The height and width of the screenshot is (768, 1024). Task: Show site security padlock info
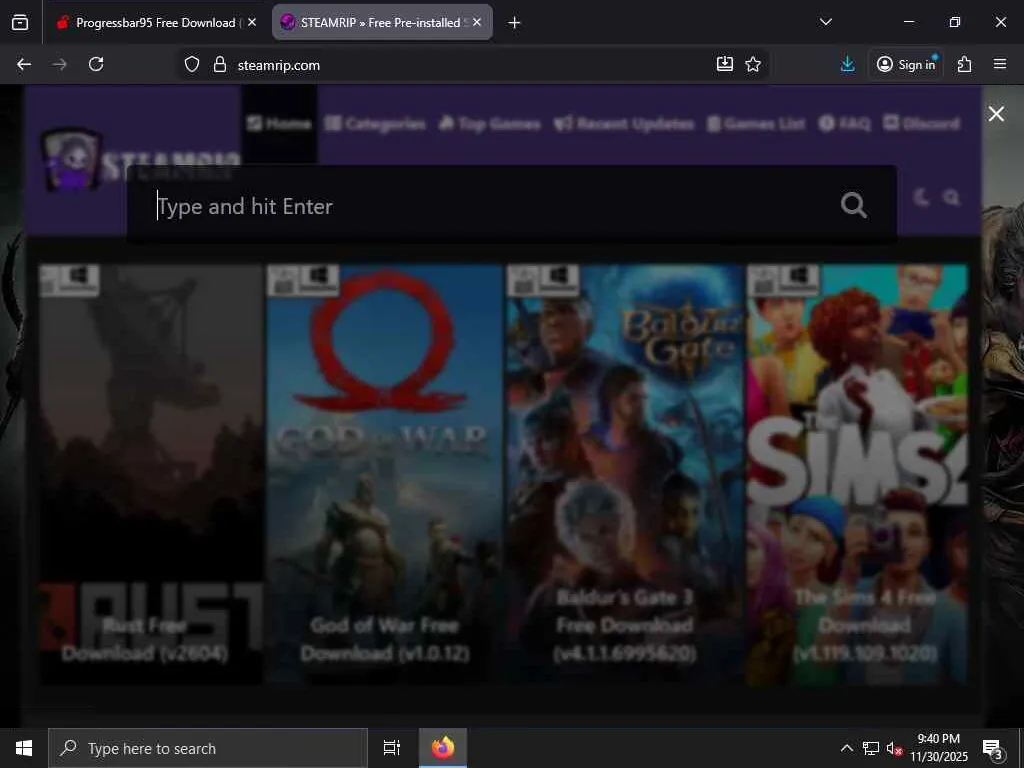pyautogui.click(x=220, y=65)
